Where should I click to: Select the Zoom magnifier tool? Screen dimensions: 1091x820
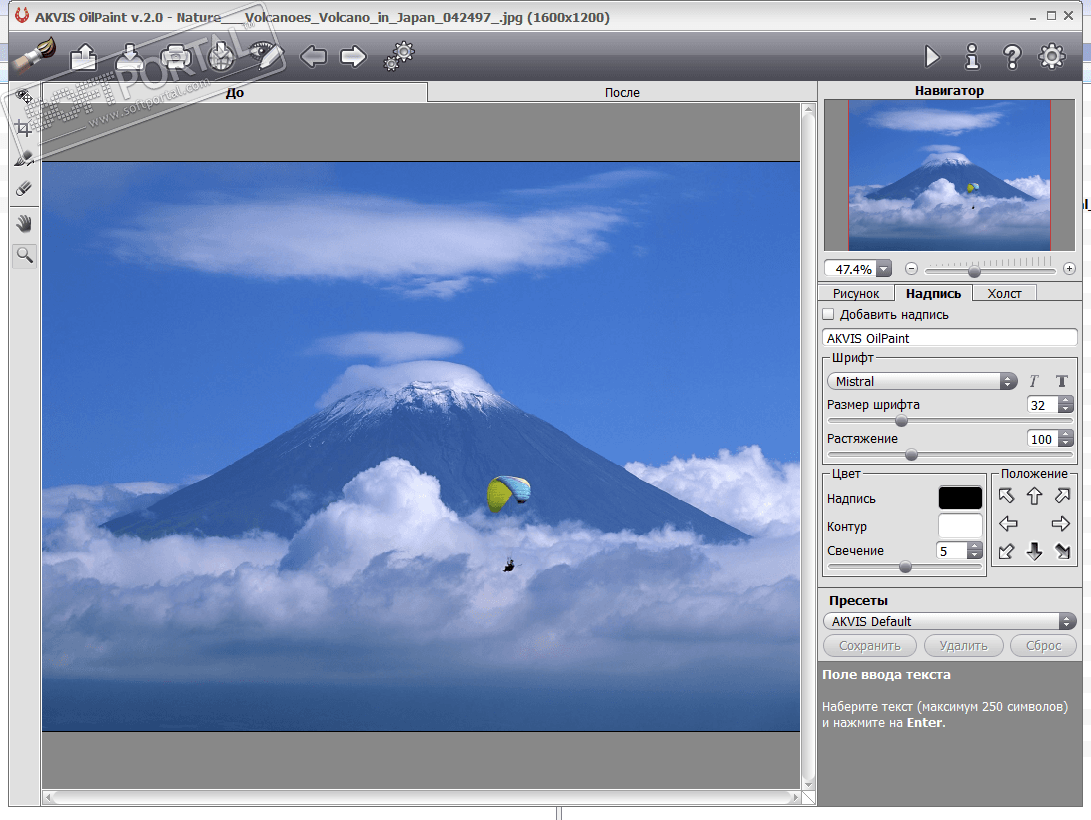pyautogui.click(x=24, y=256)
